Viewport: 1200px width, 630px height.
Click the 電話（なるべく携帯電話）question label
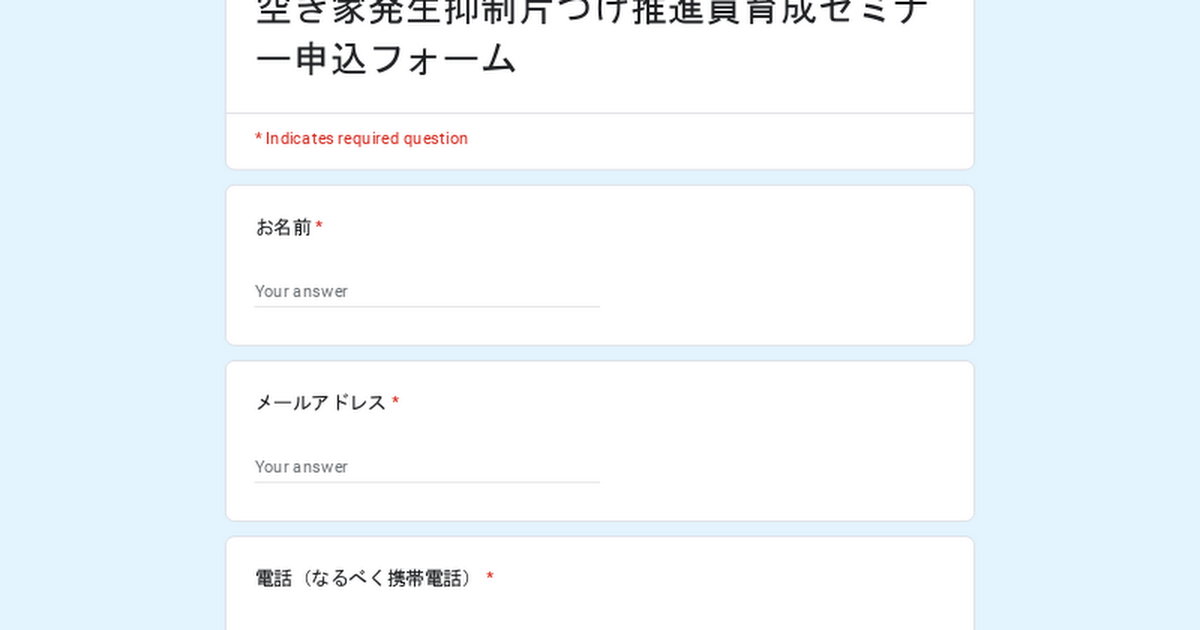[364, 579]
